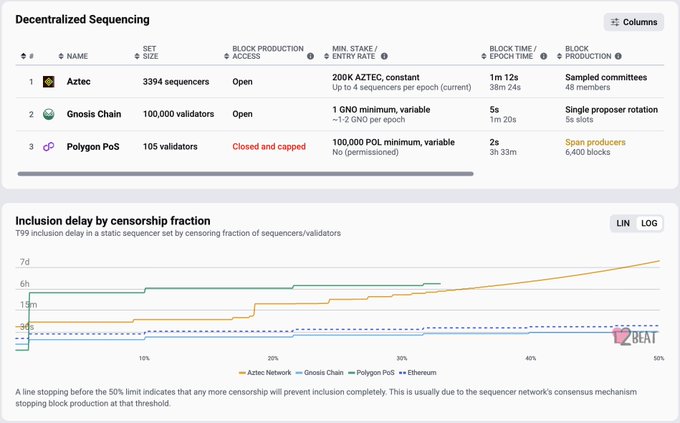The image size is (680, 423).
Task: Click the ~1-2 GNO per epoch text
Action: (369, 120)
